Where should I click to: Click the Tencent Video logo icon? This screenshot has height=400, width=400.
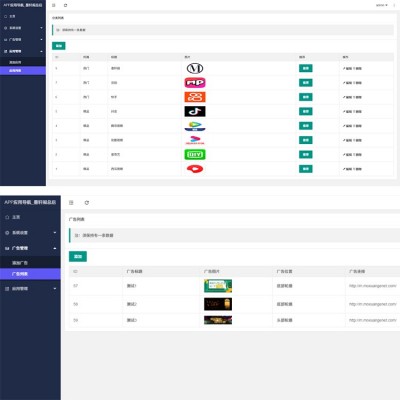(195, 126)
